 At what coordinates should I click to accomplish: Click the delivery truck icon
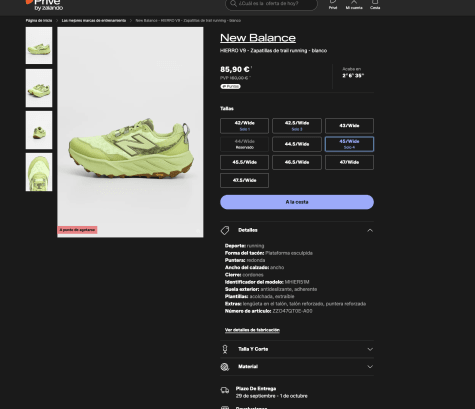click(x=225, y=390)
